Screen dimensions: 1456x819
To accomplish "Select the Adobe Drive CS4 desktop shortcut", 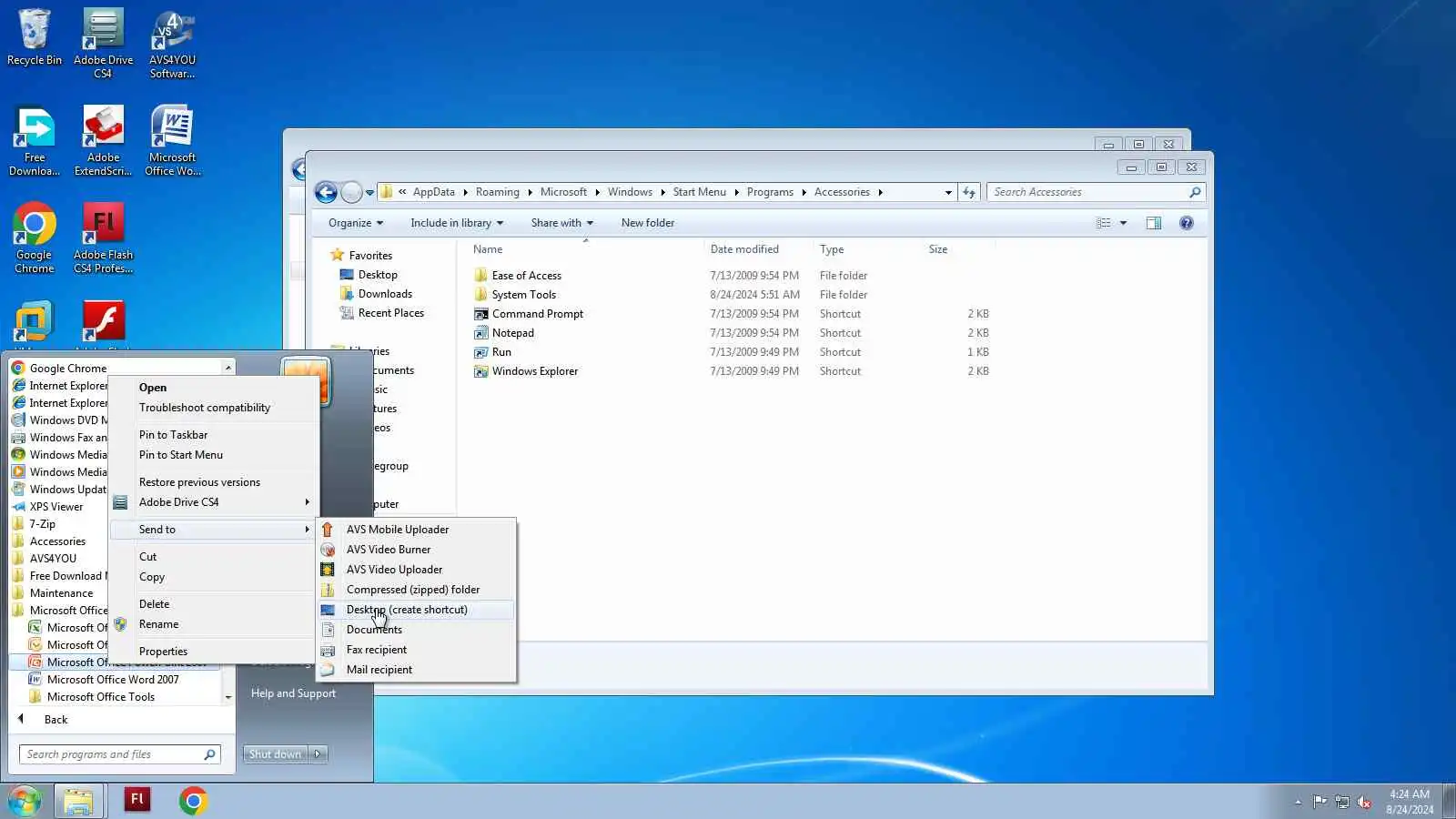I will tap(103, 43).
